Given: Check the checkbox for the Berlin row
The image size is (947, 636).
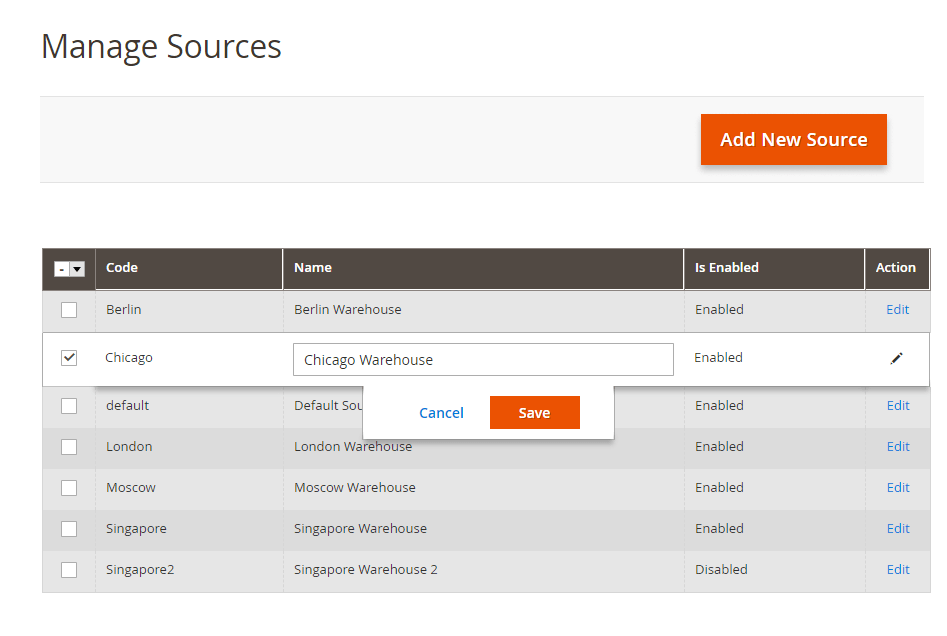Looking at the screenshot, I should pyautogui.click(x=68, y=310).
